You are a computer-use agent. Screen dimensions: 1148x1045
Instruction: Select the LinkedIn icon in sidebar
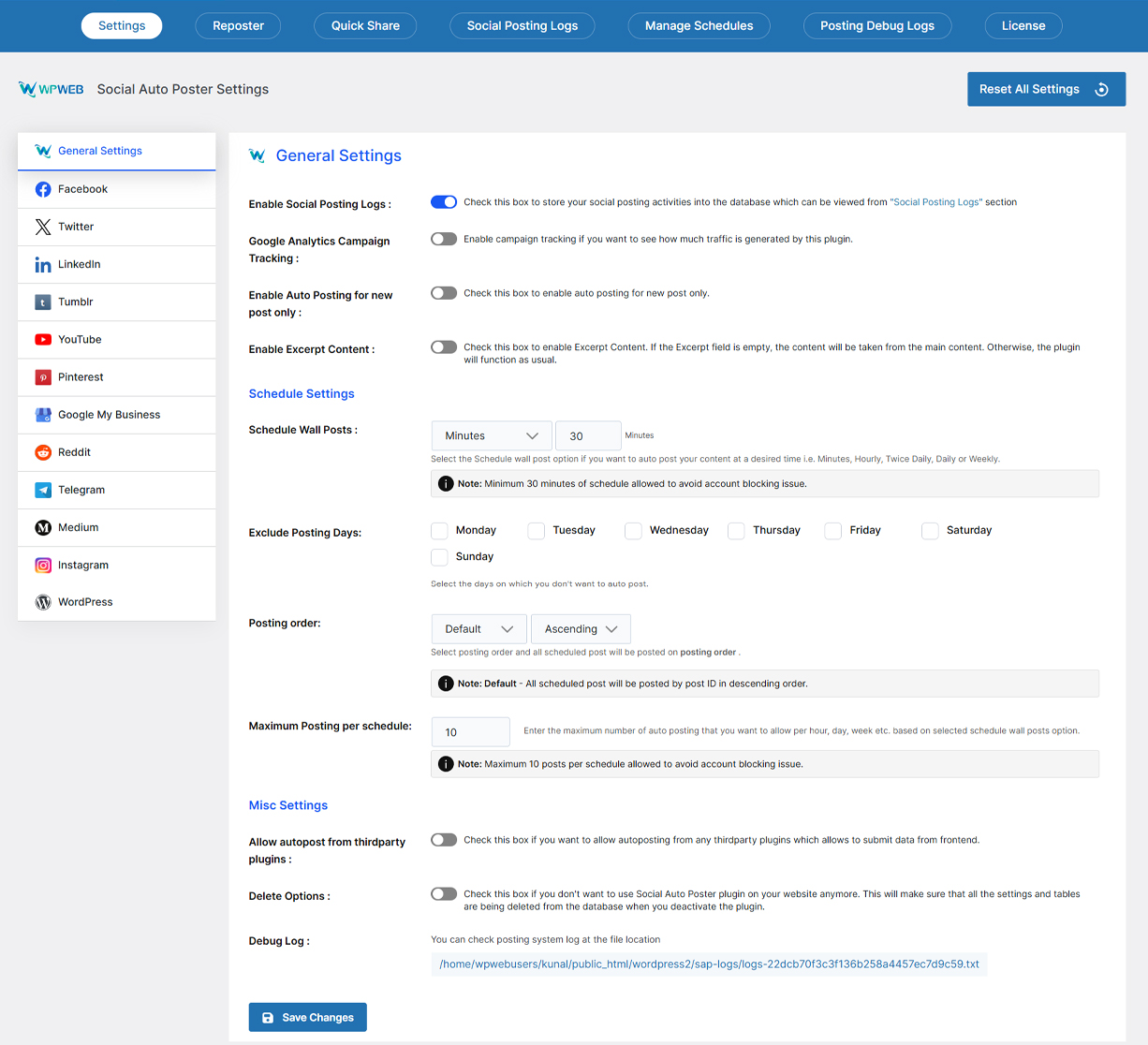43,265
